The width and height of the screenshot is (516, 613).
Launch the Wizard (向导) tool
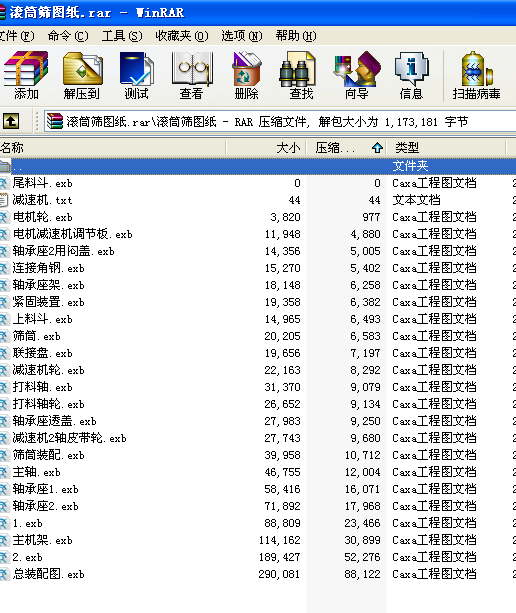coord(357,75)
